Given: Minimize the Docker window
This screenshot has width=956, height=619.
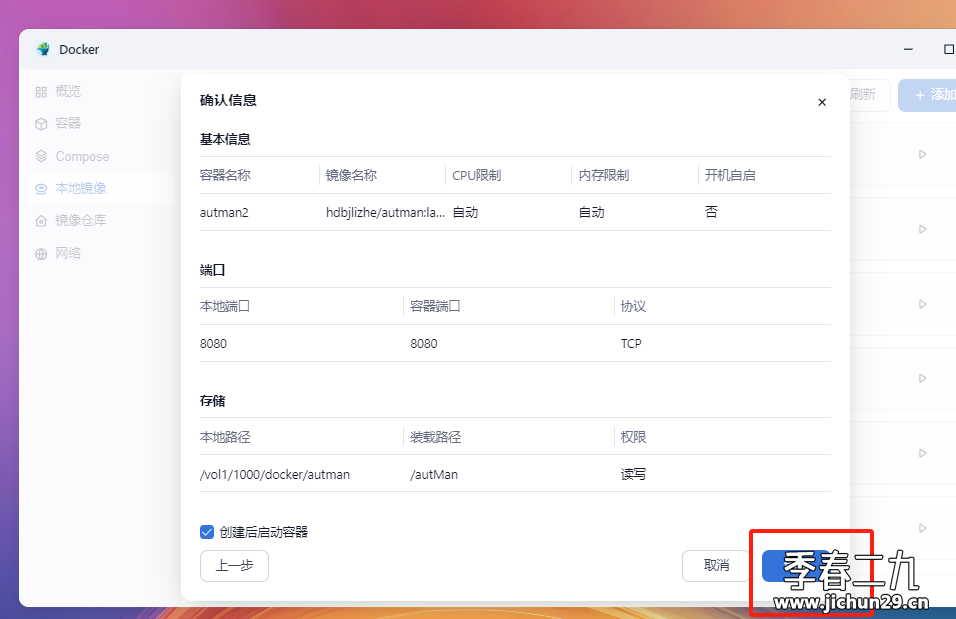Looking at the screenshot, I should (x=908, y=49).
